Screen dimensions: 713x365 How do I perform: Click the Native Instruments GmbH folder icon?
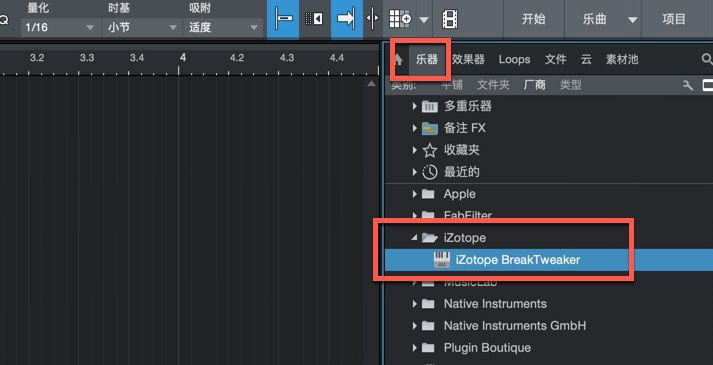point(428,326)
